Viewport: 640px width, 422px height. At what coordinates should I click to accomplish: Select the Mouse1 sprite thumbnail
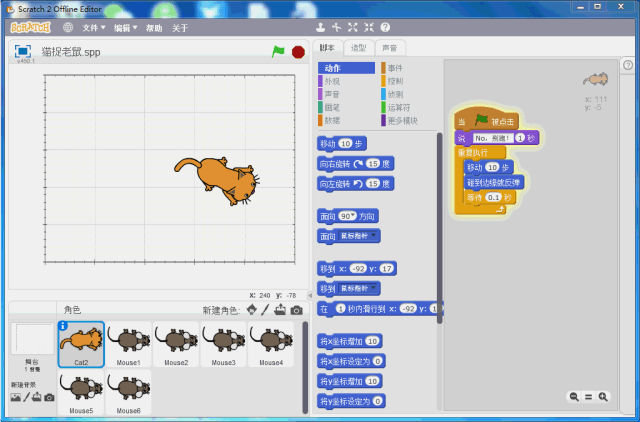129,344
